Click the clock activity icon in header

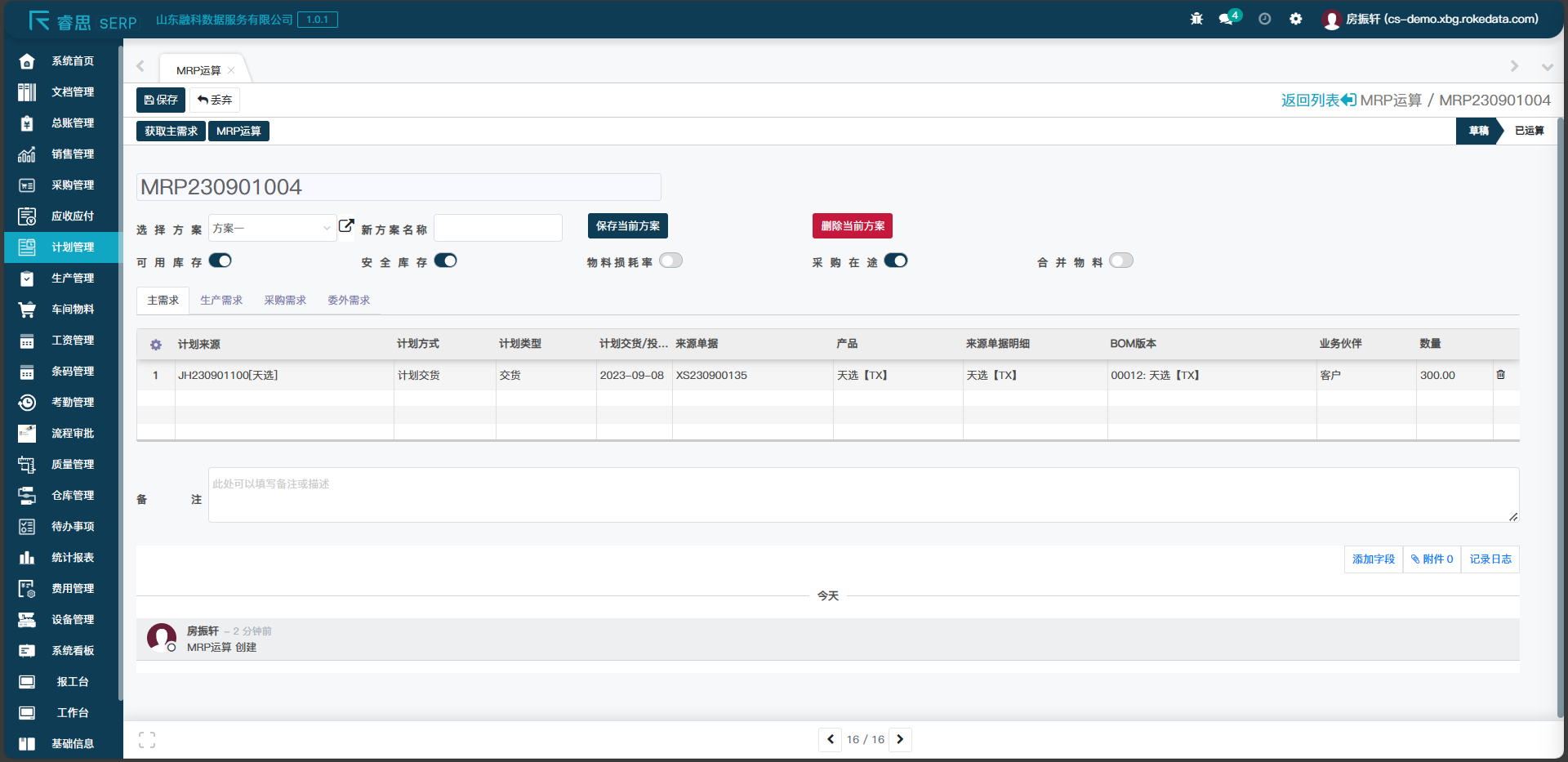click(1264, 19)
